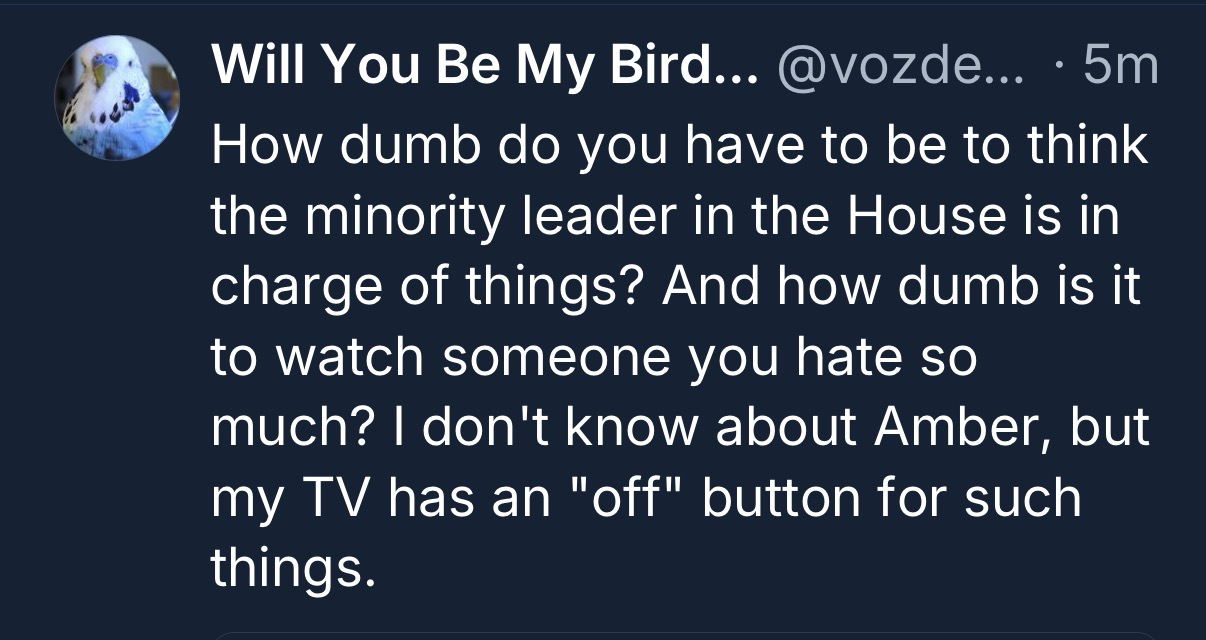1206x640 pixels.
Task: Click the phrase "minority leader" in the tweet
Action: click(431, 216)
